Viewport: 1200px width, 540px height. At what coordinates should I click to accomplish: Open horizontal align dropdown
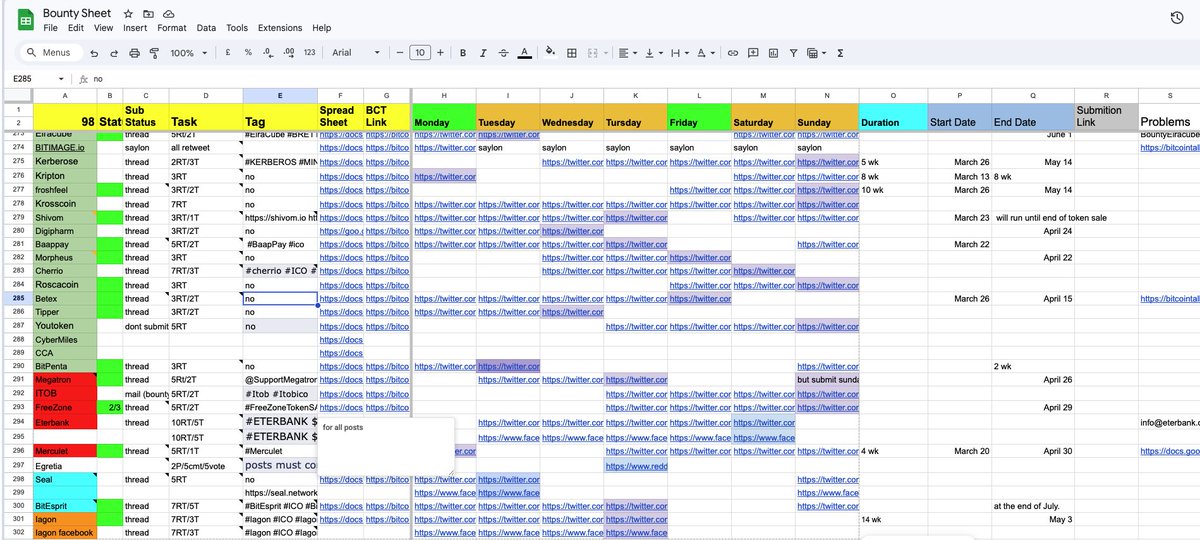tap(626, 52)
